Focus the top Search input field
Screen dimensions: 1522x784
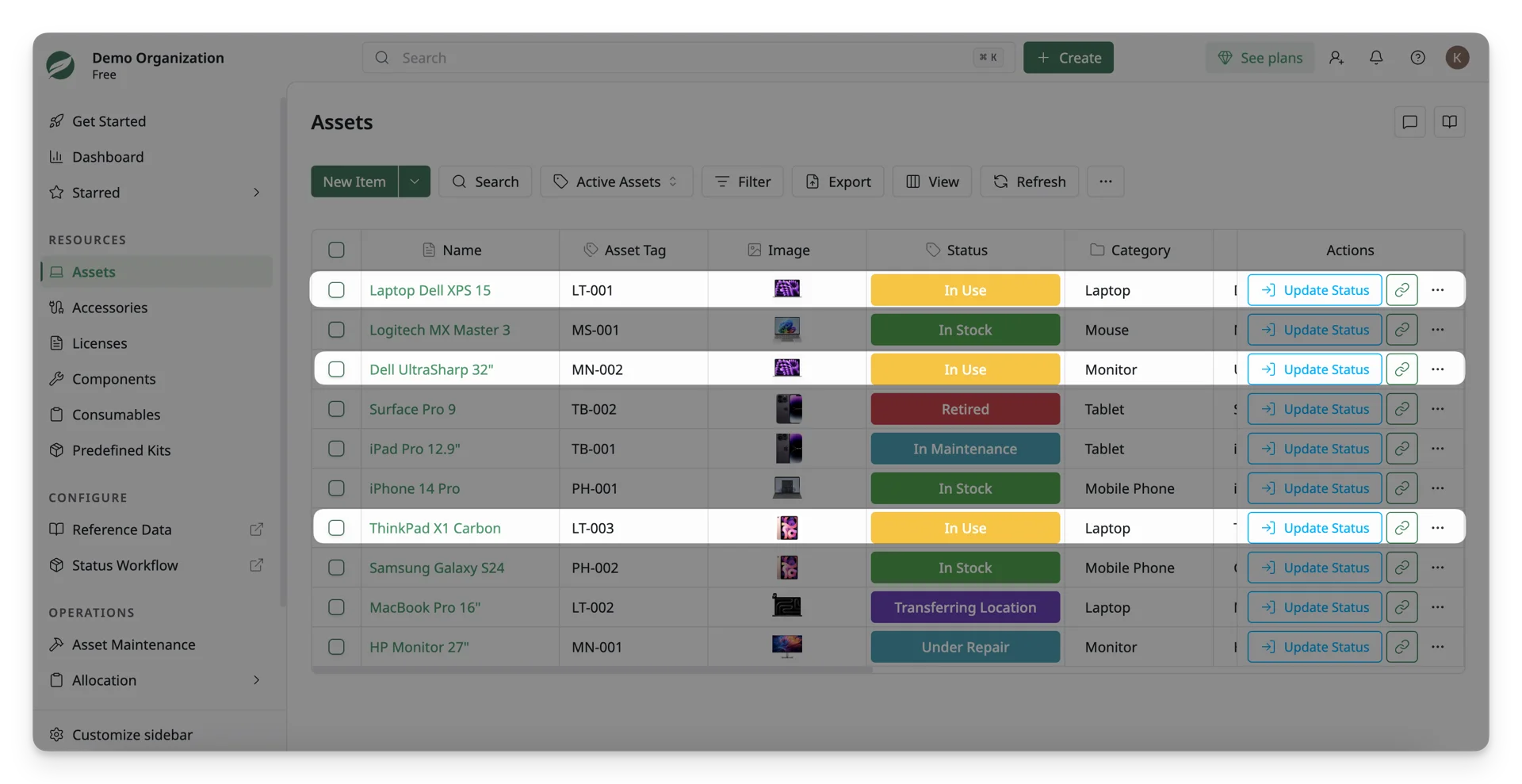[688, 58]
